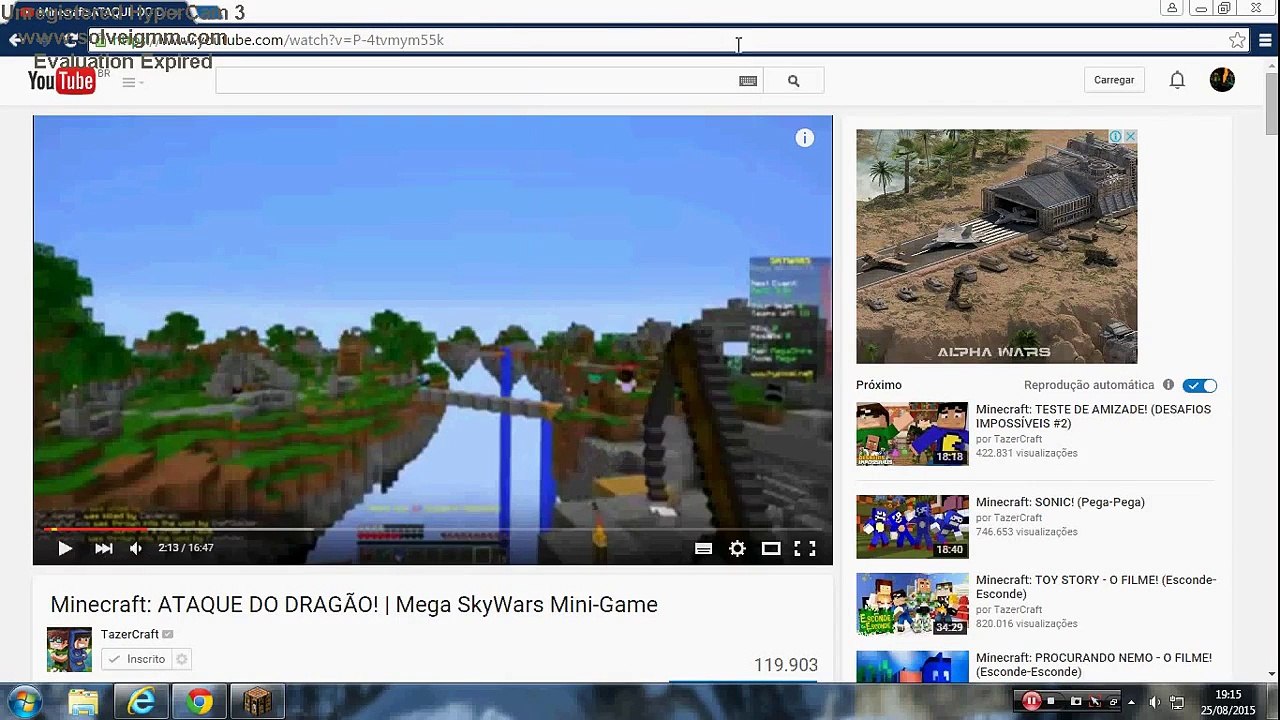Open Internet Explorer on the taskbar
This screenshot has height=720, width=1280.
point(141,703)
